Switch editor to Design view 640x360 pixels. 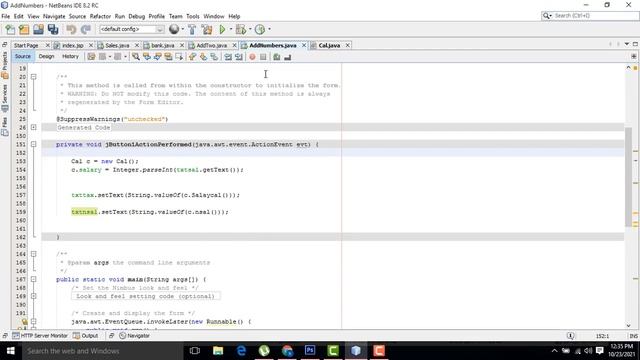pyautogui.click(x=46, y=57)
